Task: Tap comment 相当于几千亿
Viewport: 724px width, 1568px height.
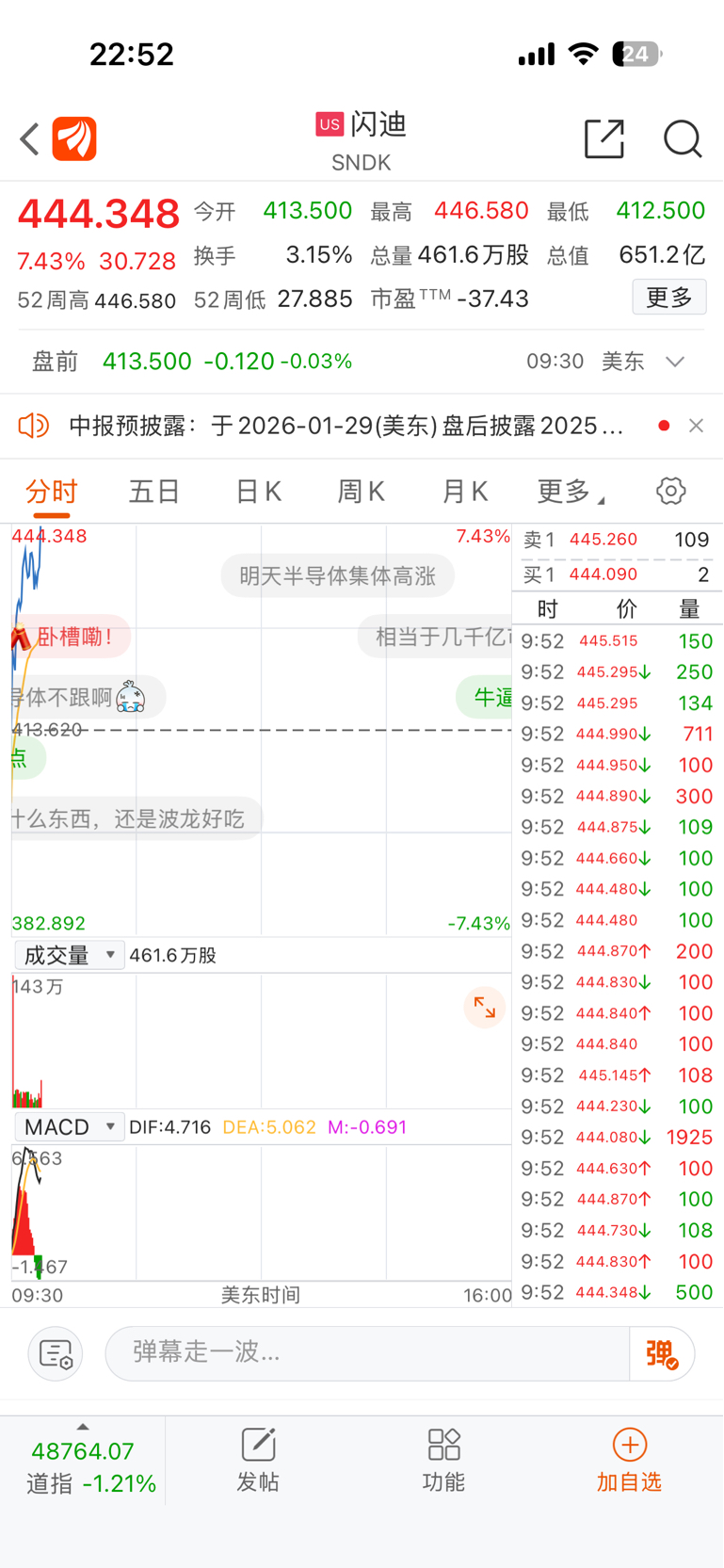Action: 435,637
